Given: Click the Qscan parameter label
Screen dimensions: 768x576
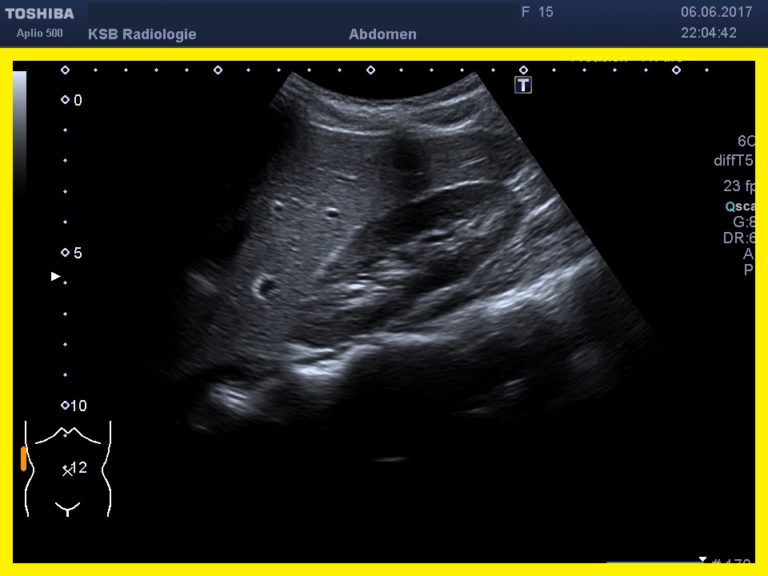Looking at the screenshot, I should pyautogui.click(x=740, y=206).
